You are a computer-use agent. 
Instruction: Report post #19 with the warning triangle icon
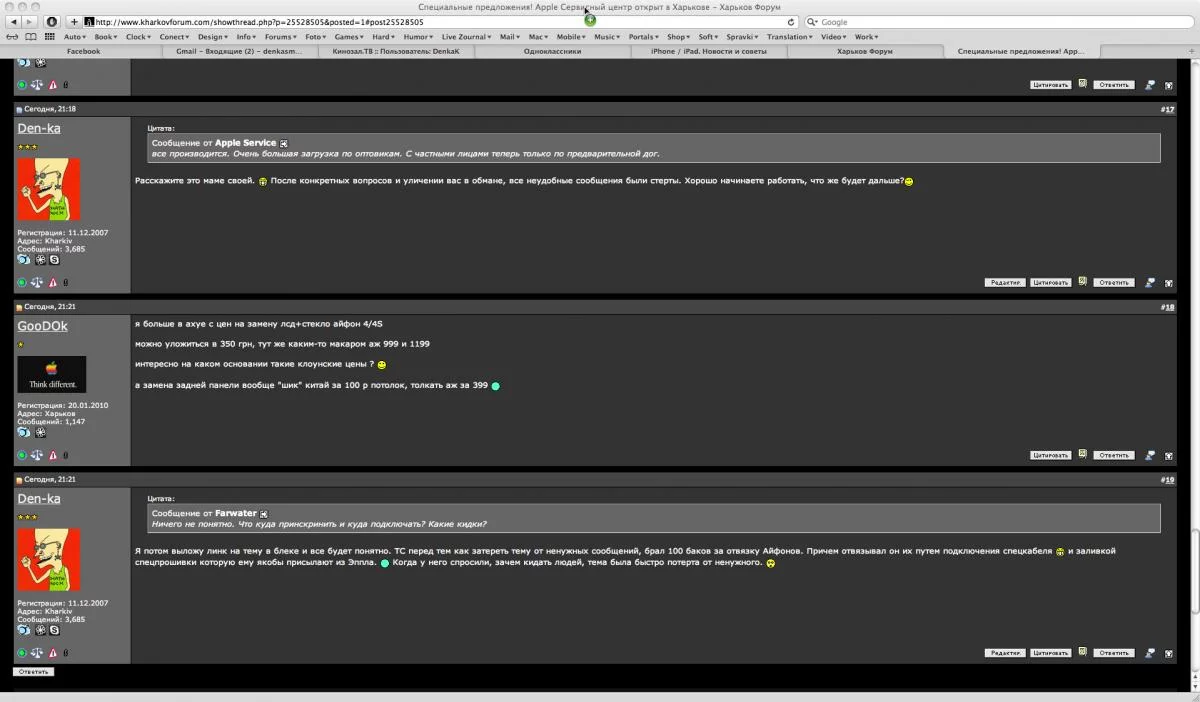click(53, 653)
